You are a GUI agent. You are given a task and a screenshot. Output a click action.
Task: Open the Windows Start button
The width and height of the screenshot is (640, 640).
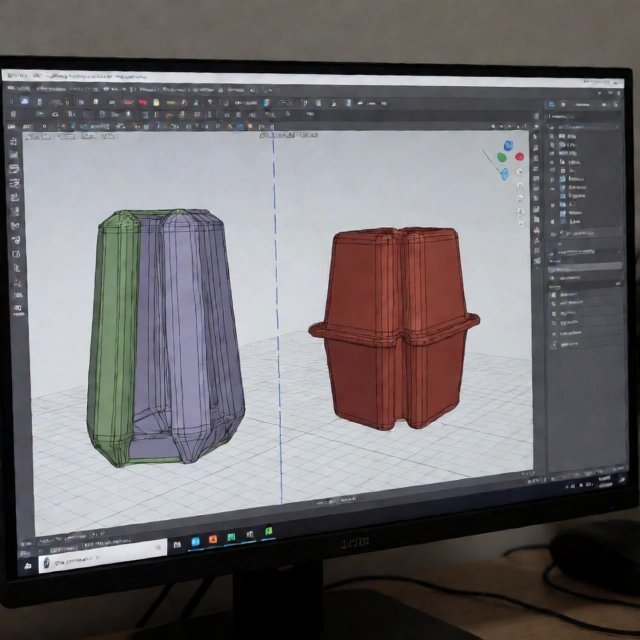tap(28, 566)
